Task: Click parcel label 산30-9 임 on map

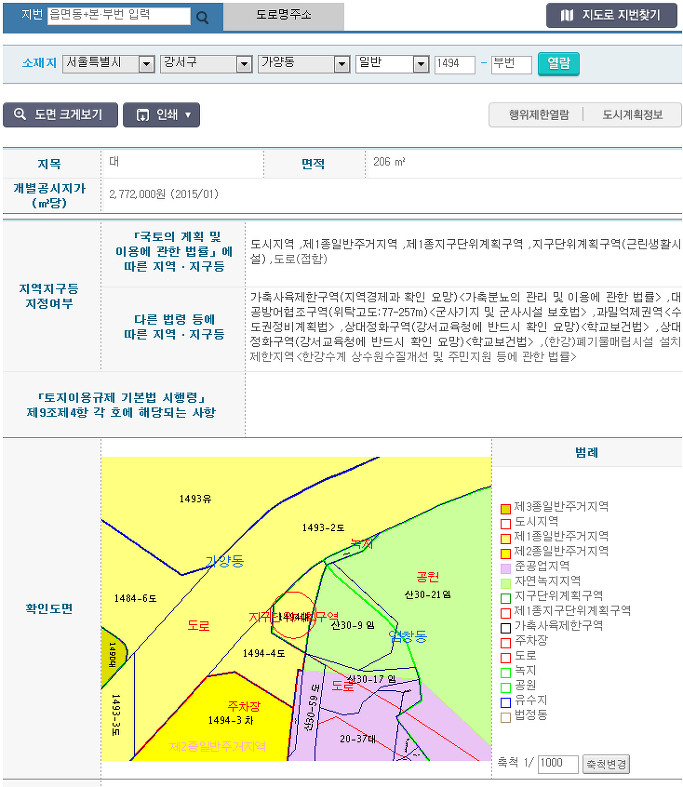Action: (x=352, y=625)
